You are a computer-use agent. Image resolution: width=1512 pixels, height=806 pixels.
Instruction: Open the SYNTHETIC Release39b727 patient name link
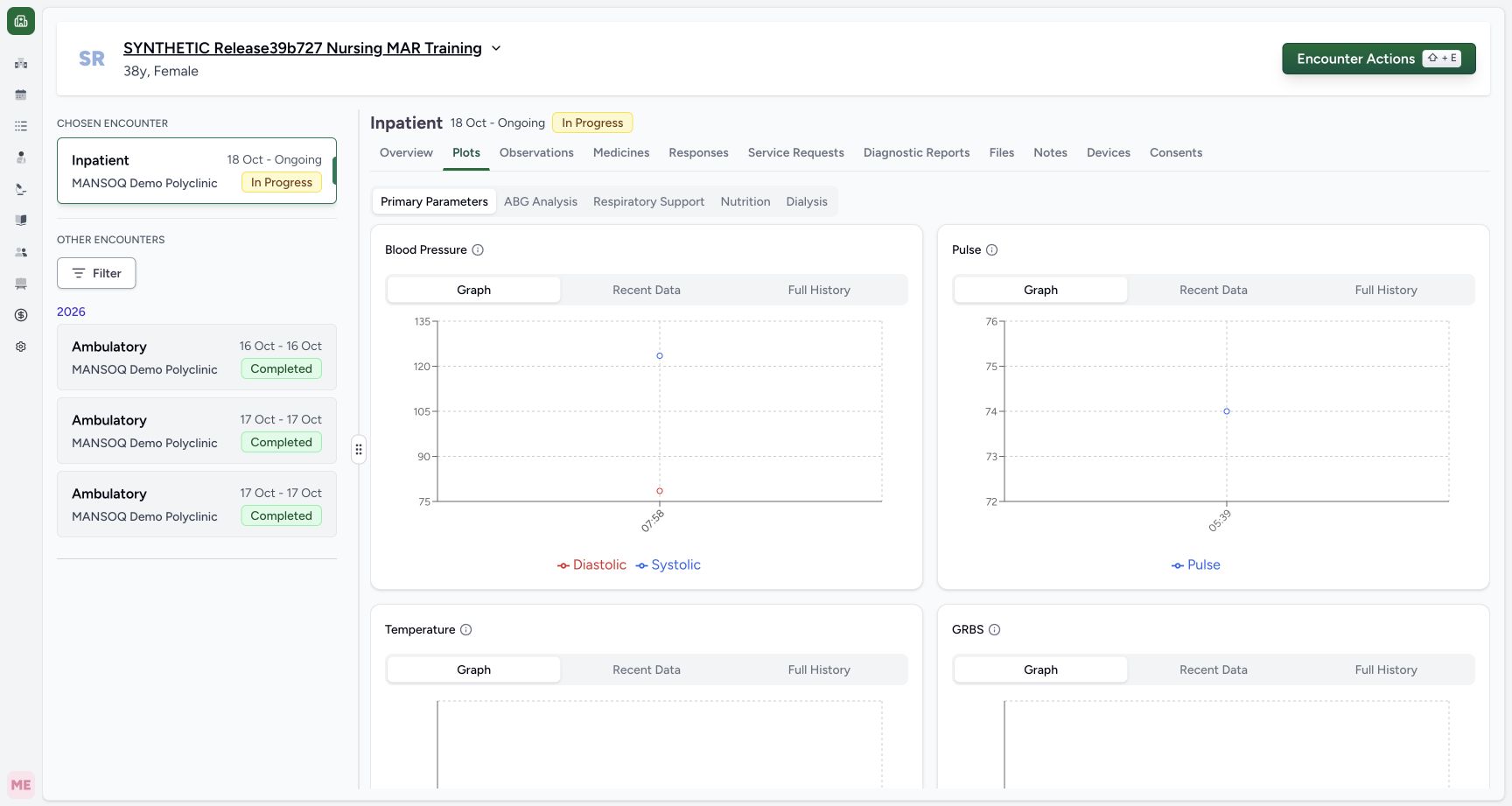[303, 48]
